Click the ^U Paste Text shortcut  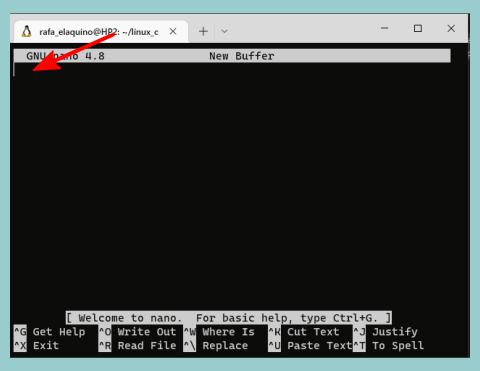pyautogui.click(x=310, y=345)
